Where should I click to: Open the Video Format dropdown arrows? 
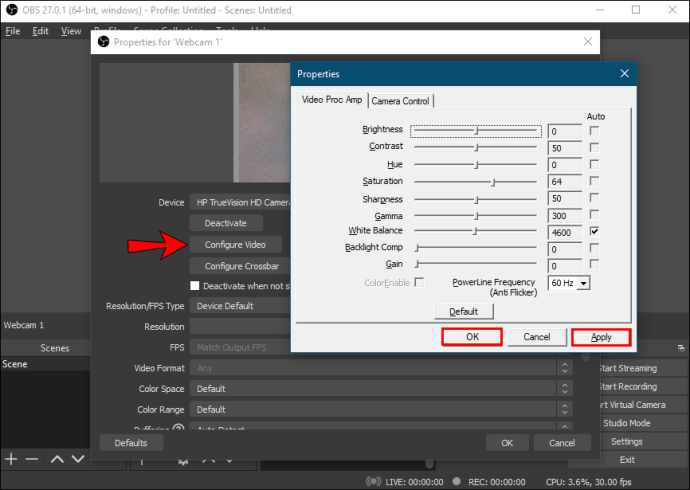point(565,368)
